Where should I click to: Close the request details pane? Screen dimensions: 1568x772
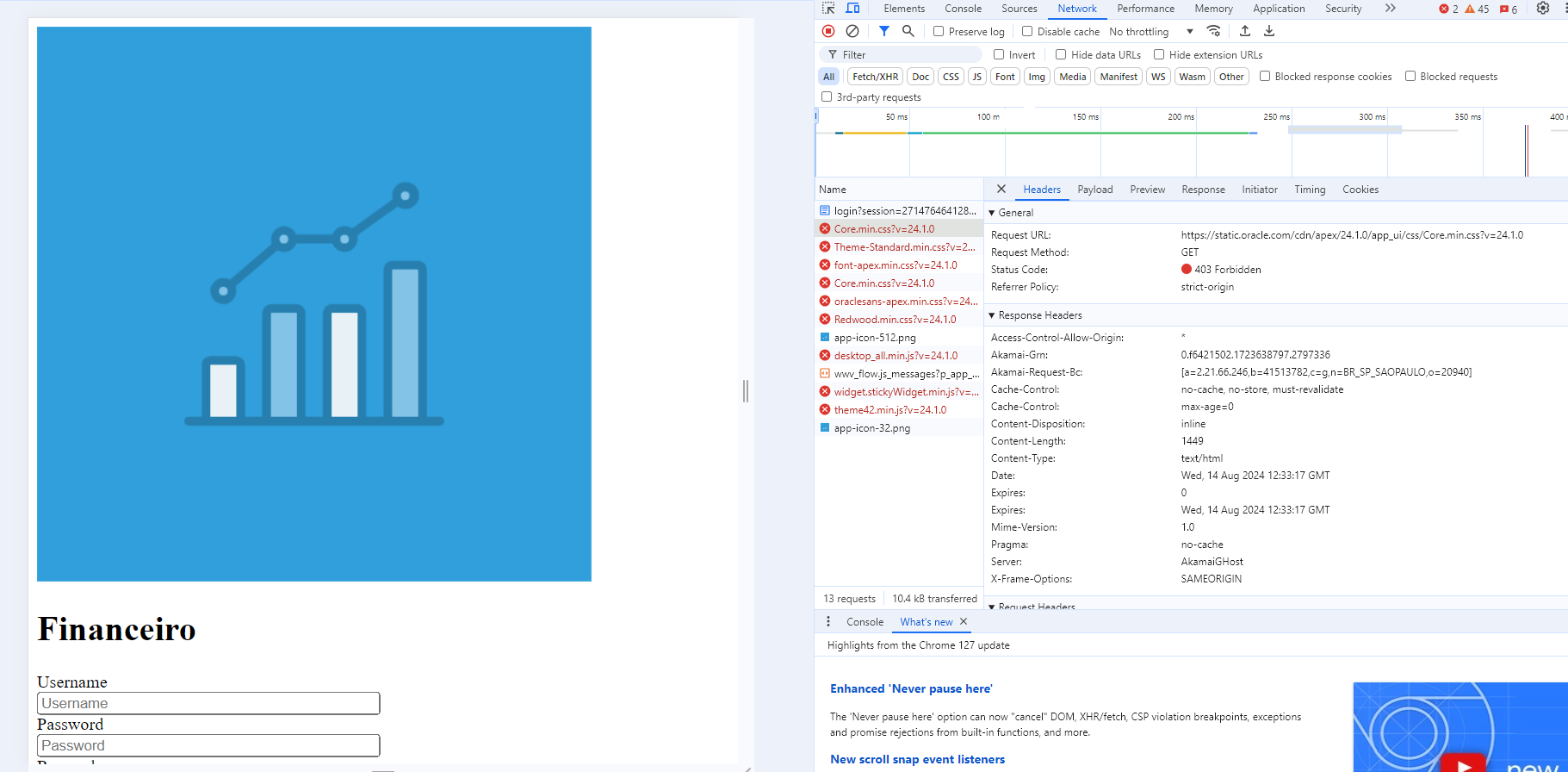click(x=1001, y=190)
